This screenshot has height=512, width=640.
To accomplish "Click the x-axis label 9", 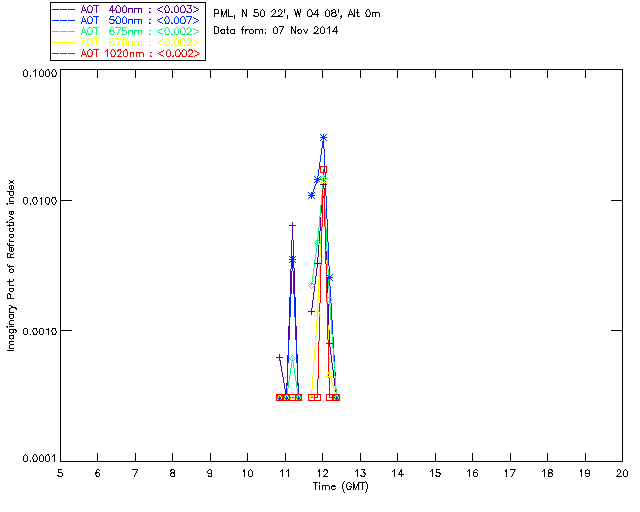I will (x=210, y=473).
